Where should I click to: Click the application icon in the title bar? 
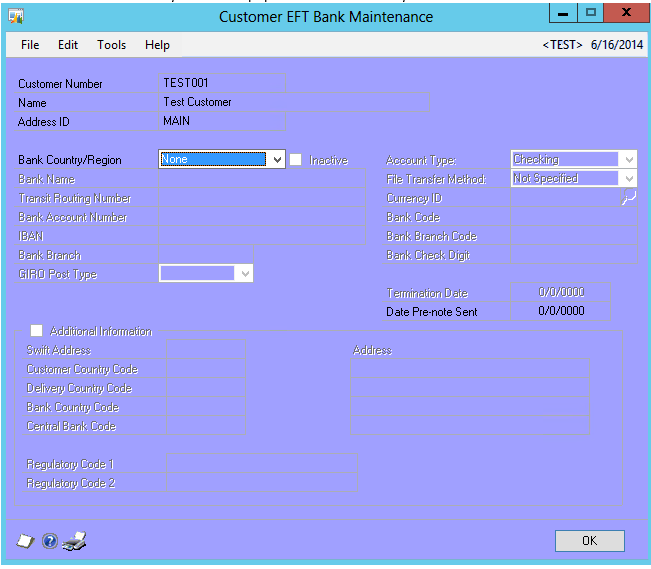click(x=16, y=16)
